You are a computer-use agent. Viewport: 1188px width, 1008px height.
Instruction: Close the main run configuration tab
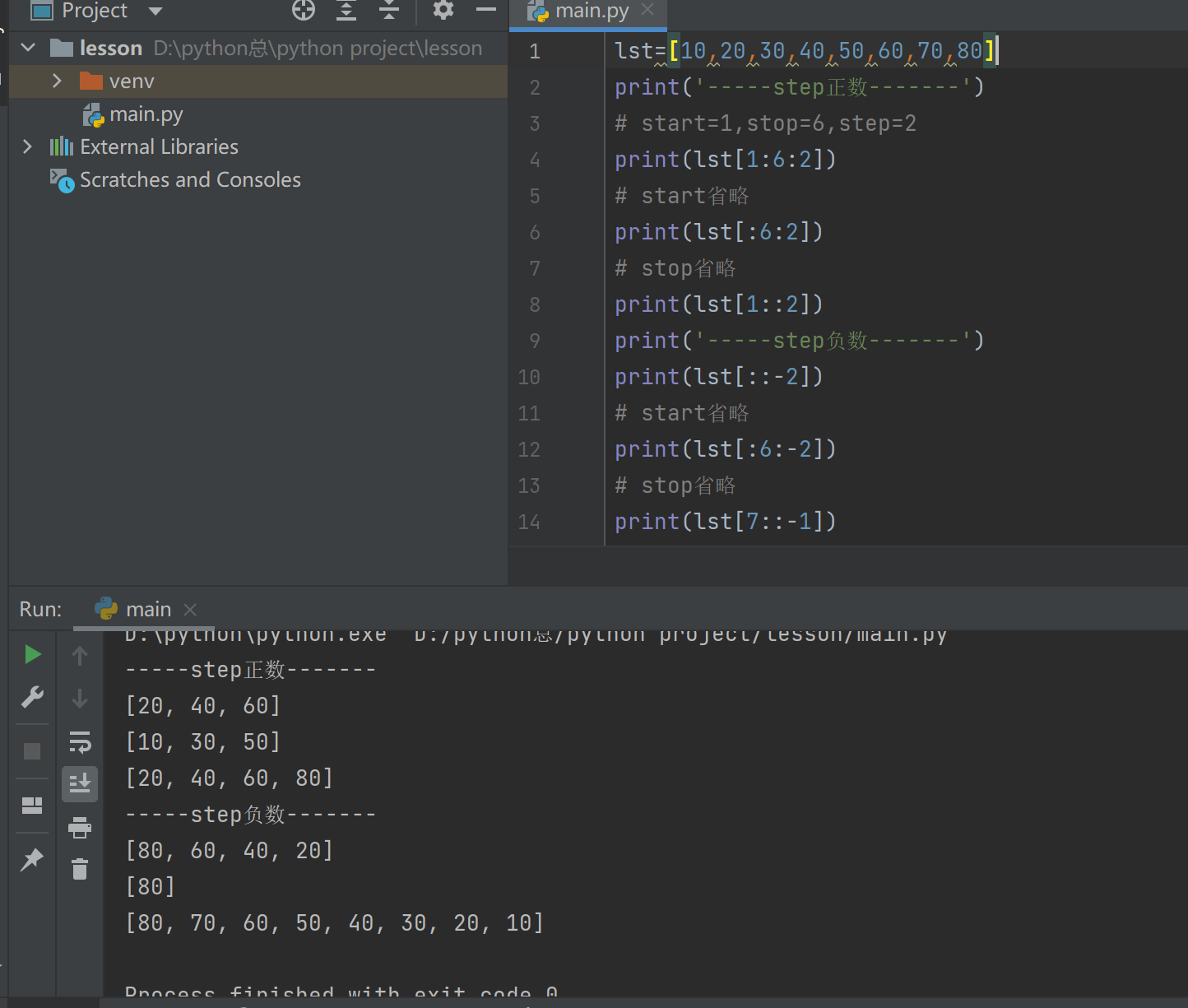(x=190, y=610)
